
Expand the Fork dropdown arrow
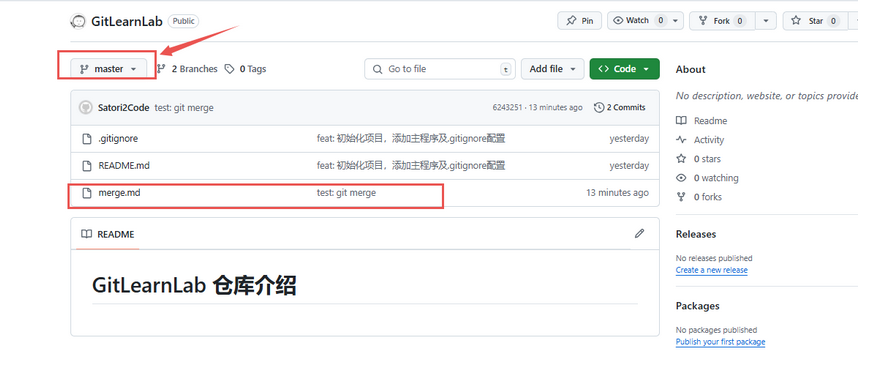coord(766,21)
